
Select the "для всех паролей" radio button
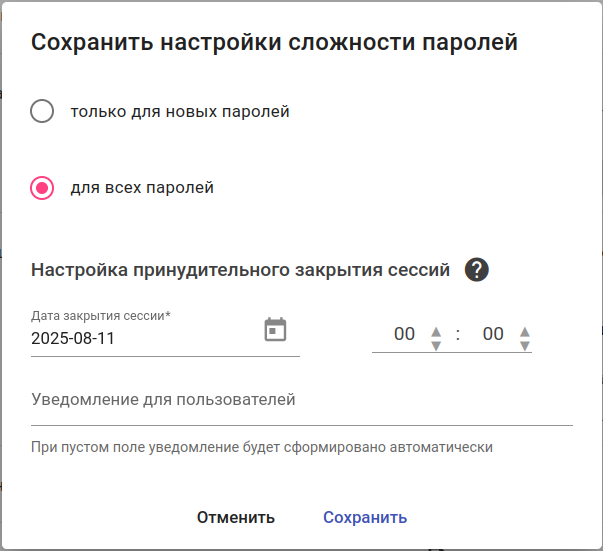click(42, 188)
